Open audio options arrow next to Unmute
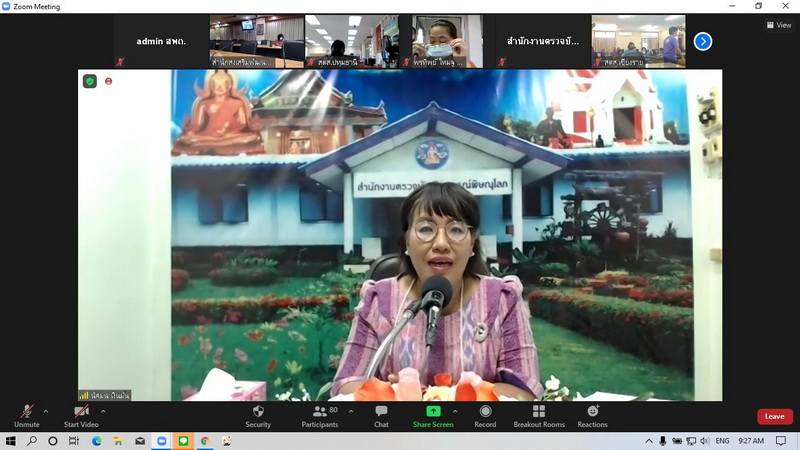The image size is (800, 450). (x=46, y=411)
